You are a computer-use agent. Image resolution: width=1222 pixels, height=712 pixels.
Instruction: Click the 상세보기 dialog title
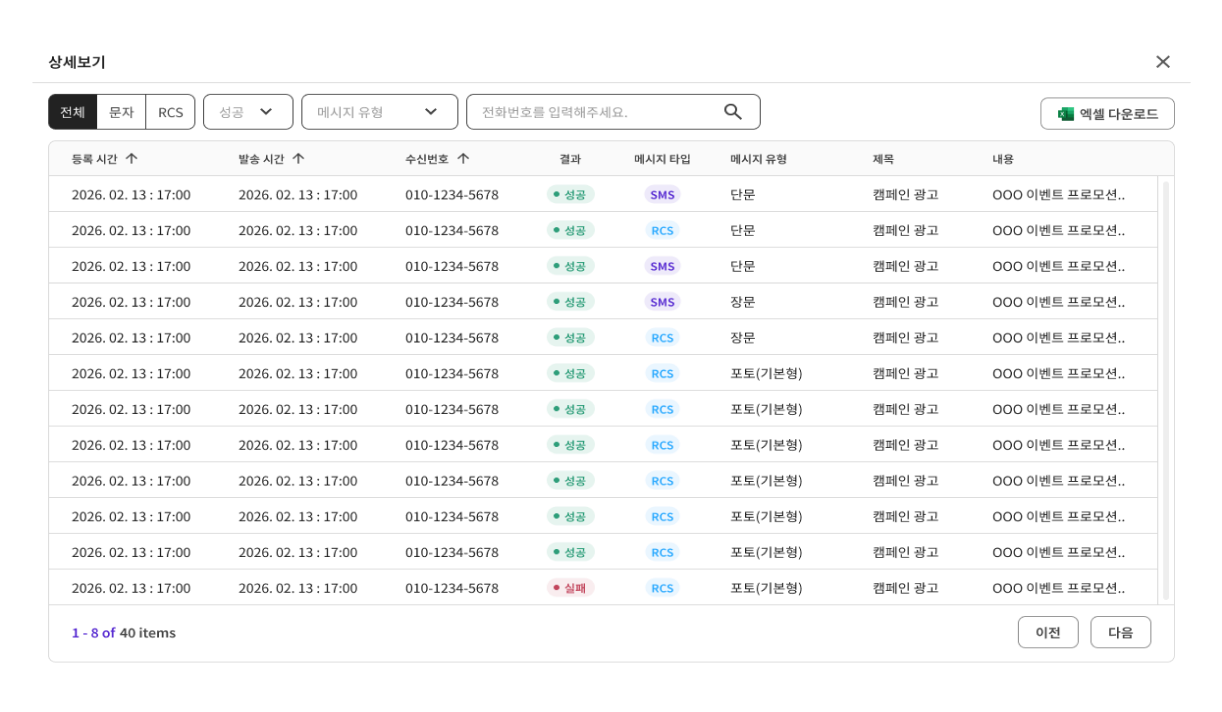[x=77, y=62]
